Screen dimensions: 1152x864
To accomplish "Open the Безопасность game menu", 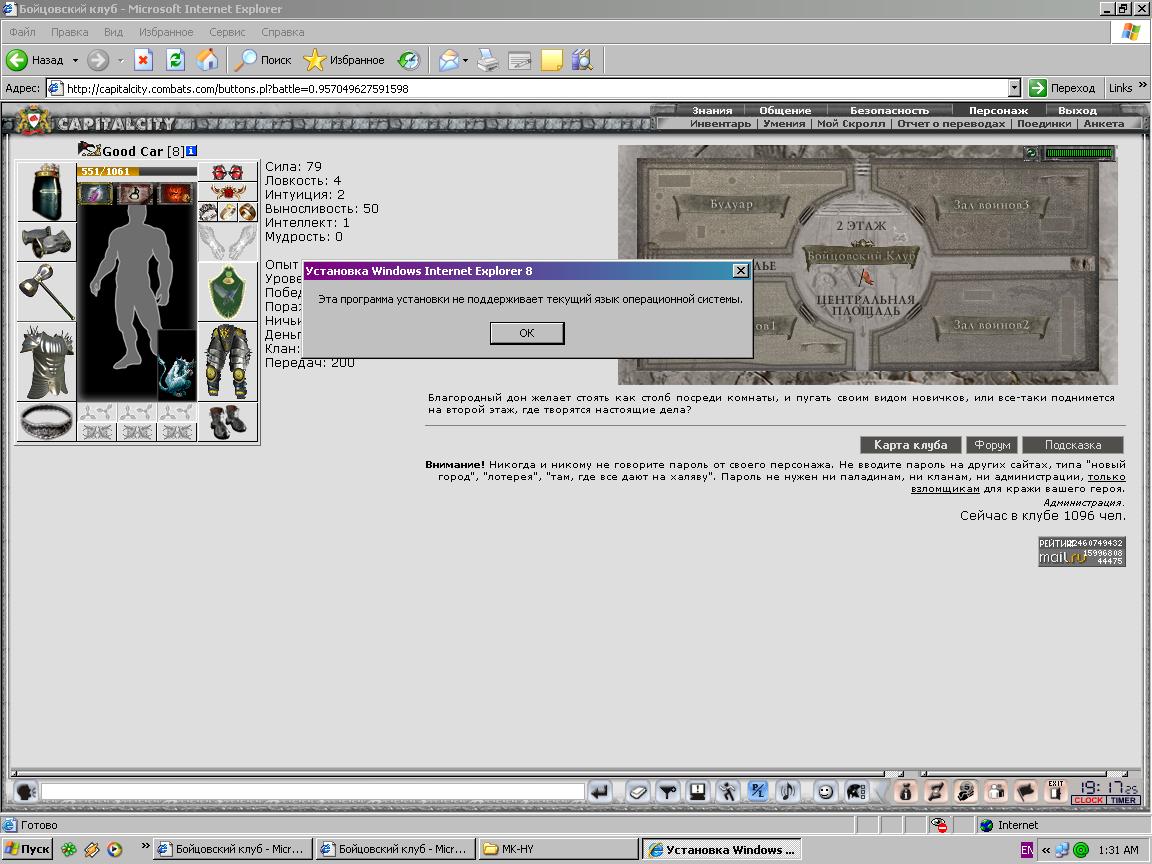I will (889, 110).
